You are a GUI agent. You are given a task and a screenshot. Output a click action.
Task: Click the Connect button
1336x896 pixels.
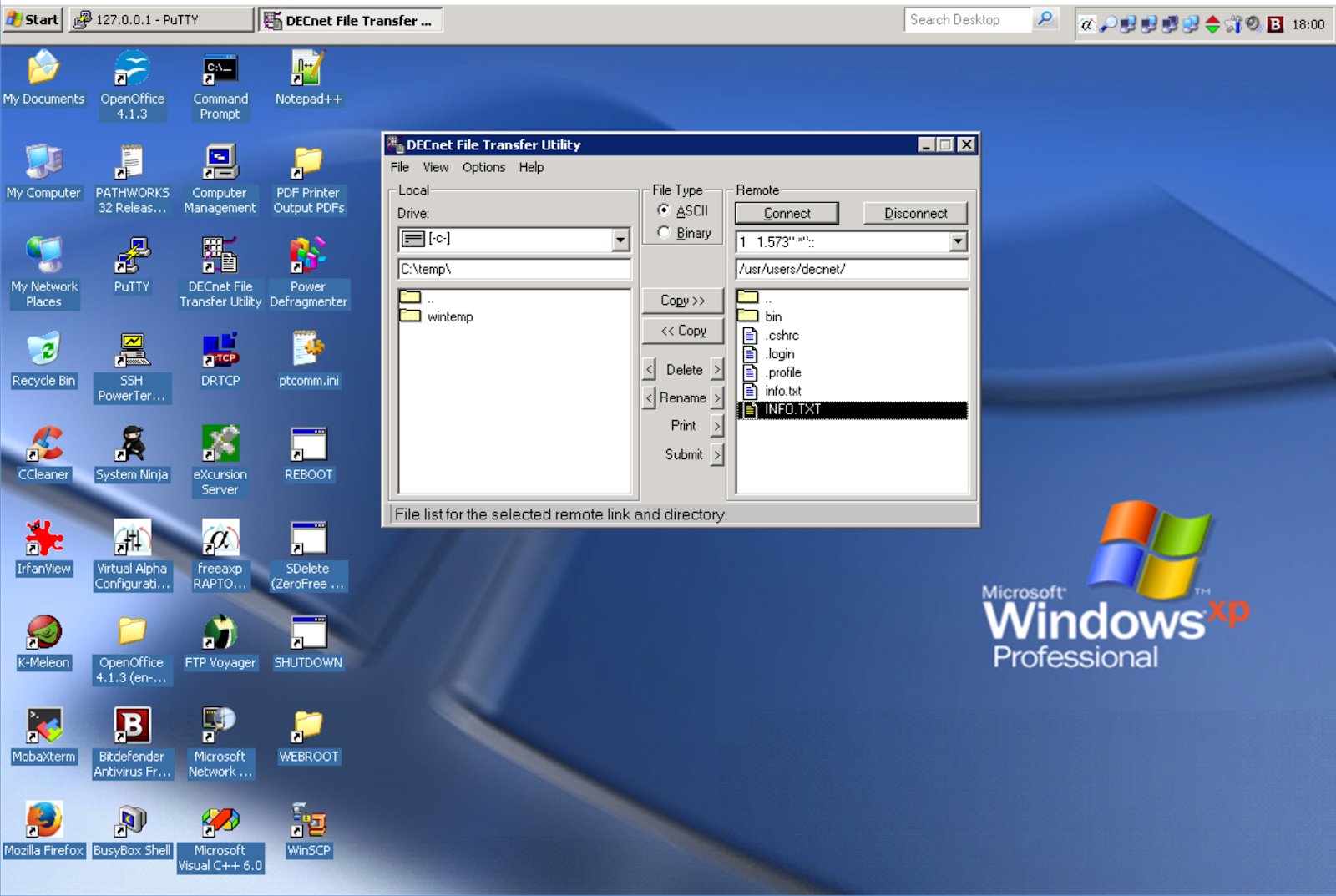[787, 213]
